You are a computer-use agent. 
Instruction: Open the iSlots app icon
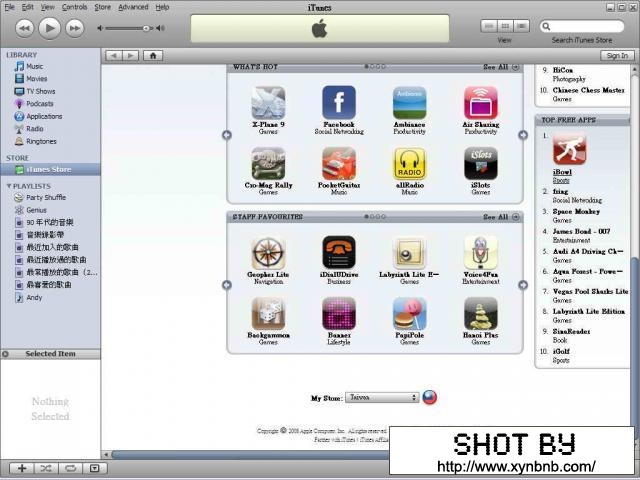(x=480, y=164)
